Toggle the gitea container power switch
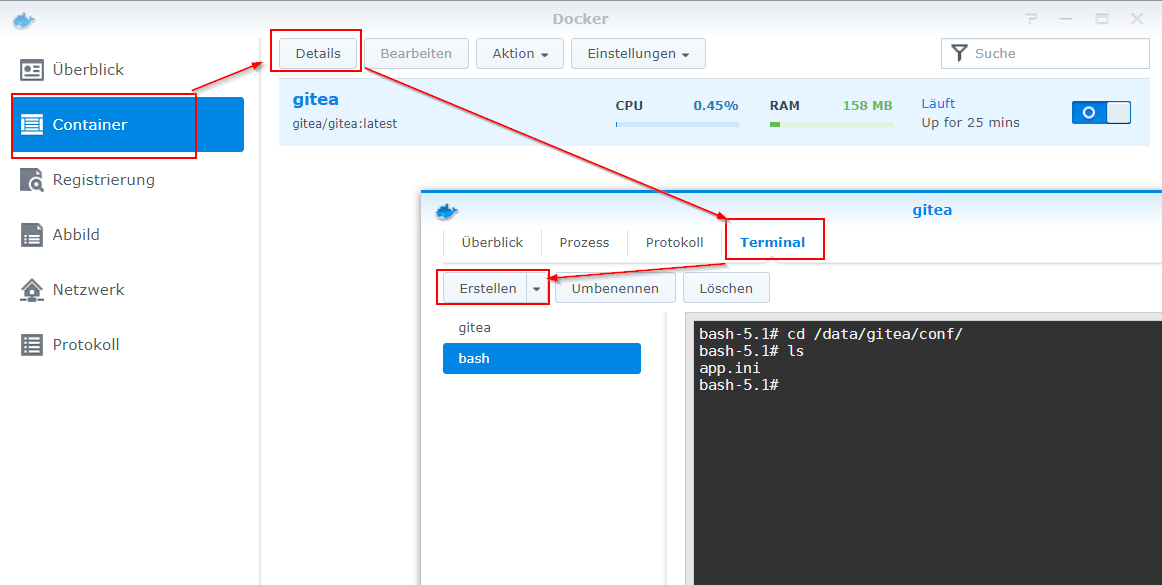This screenshot has height=585, width=1162. 1100,112
